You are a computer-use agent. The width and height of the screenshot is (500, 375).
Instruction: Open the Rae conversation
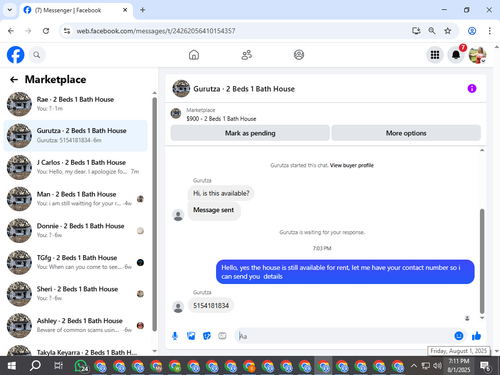tap(75, 104)
